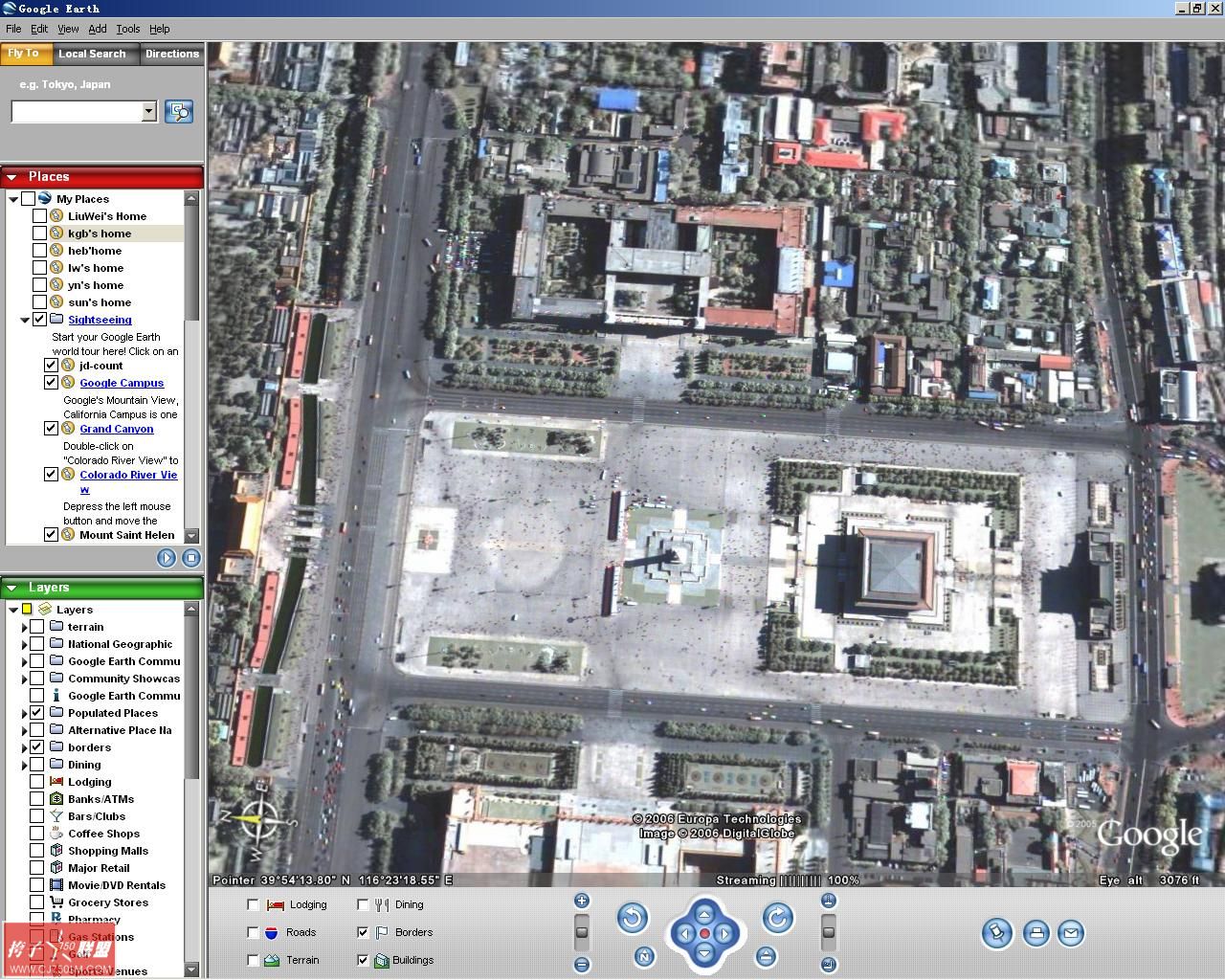Screen dimensions: 1225x980
Task: Open the Edit menu
Action: coord(39,29)
